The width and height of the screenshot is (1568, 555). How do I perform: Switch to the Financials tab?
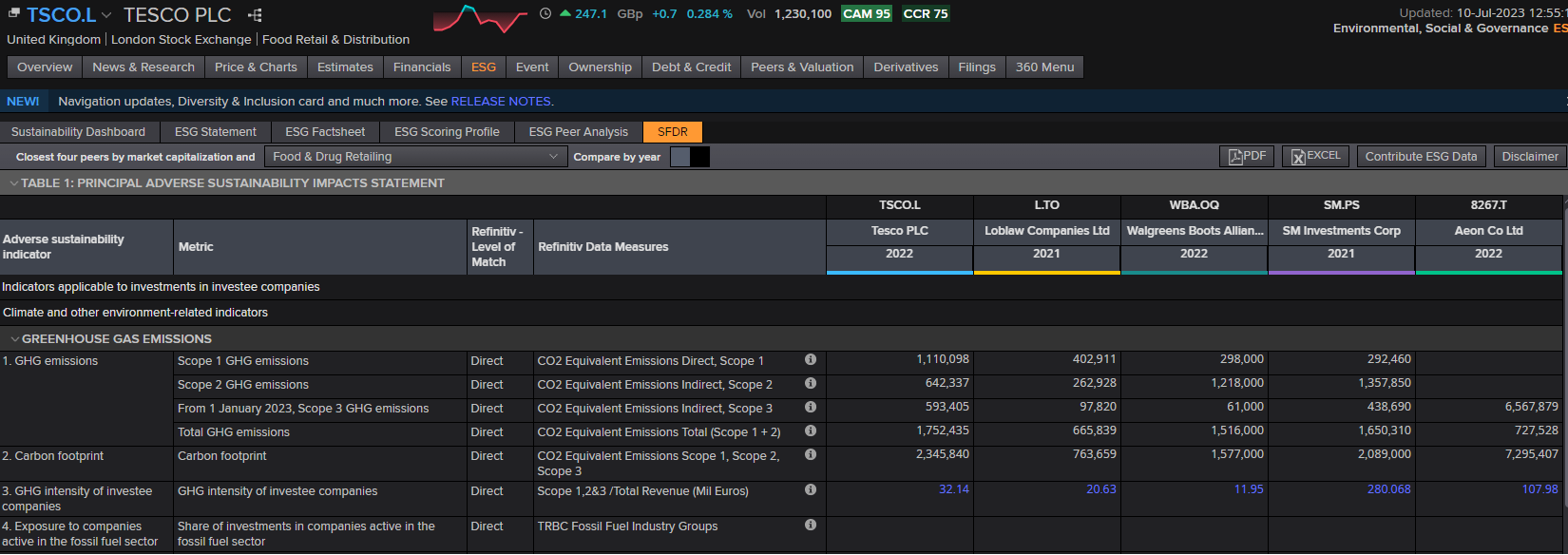[422, 67]
